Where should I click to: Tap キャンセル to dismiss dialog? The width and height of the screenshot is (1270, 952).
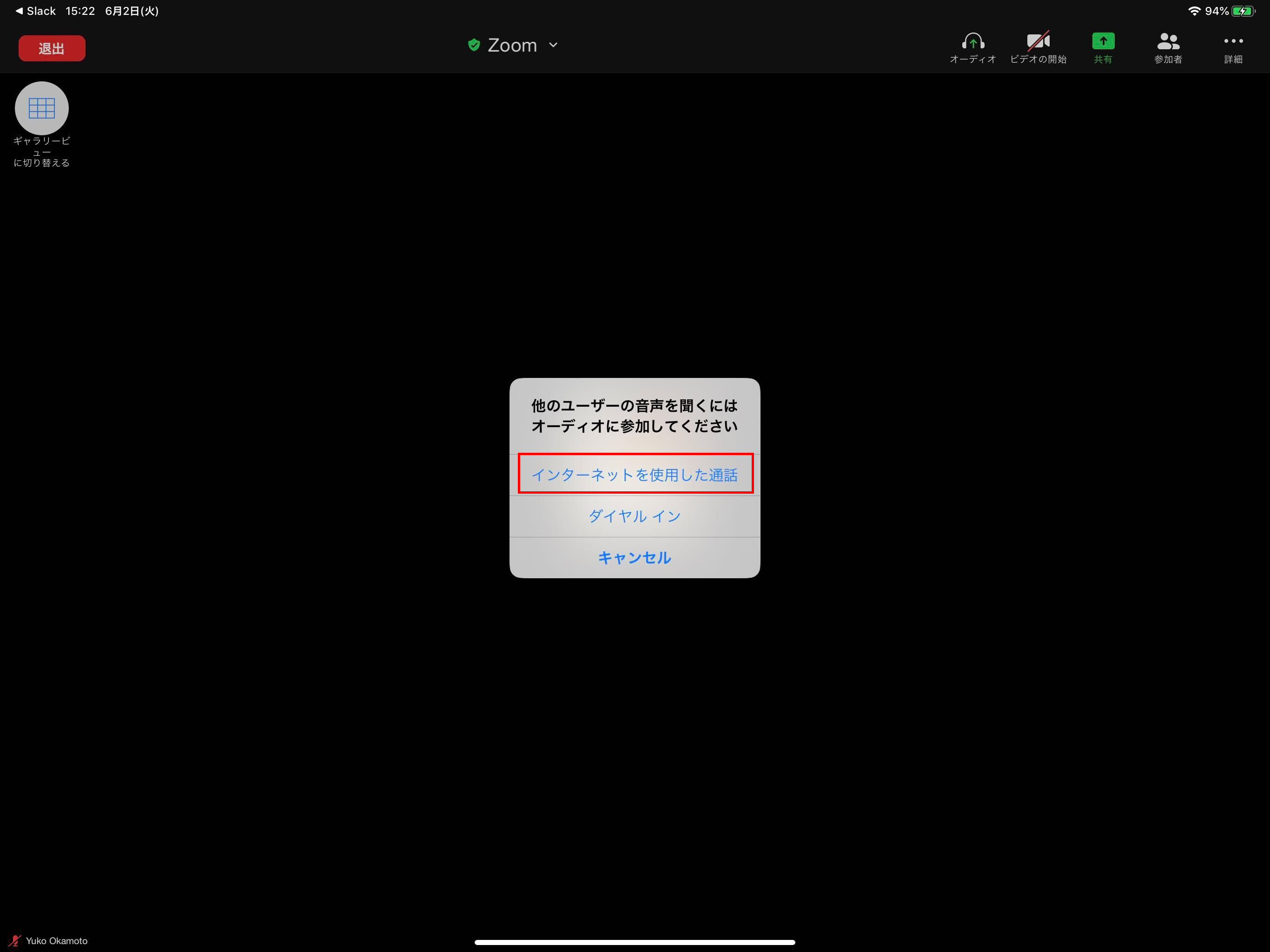pos(635,557)
